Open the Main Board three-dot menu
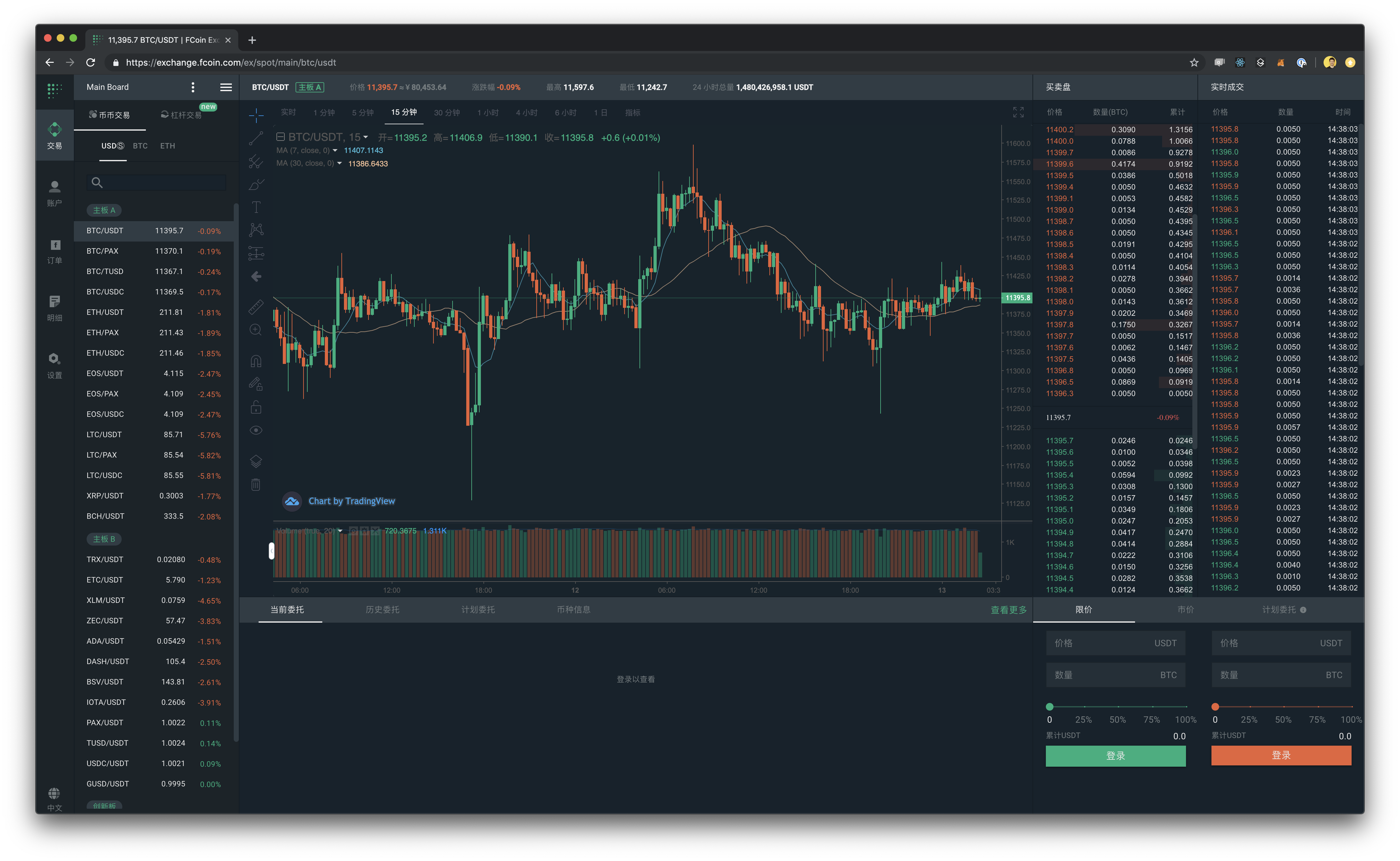 tap(193, 87)
